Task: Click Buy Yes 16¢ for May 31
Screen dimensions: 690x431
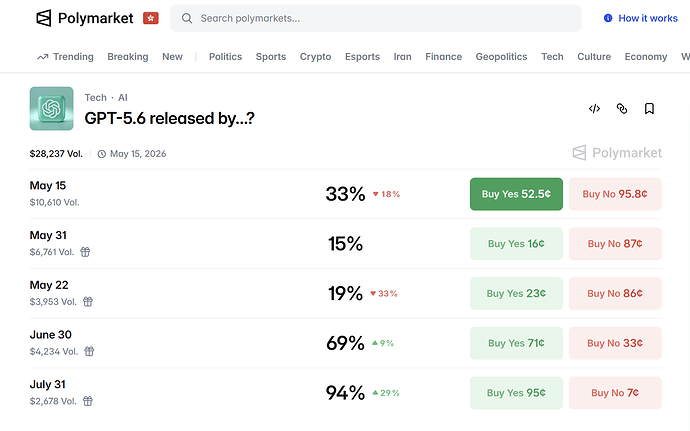Action: pos(516,244)
